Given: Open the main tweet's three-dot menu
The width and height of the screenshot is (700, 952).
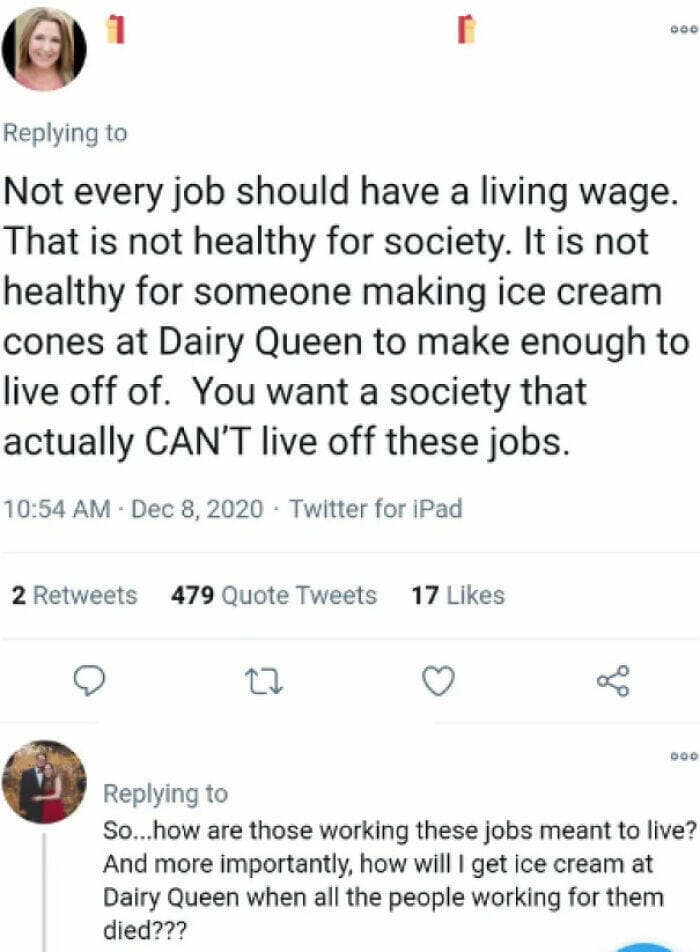Looking at the screenshot, I should click(683, 30).
